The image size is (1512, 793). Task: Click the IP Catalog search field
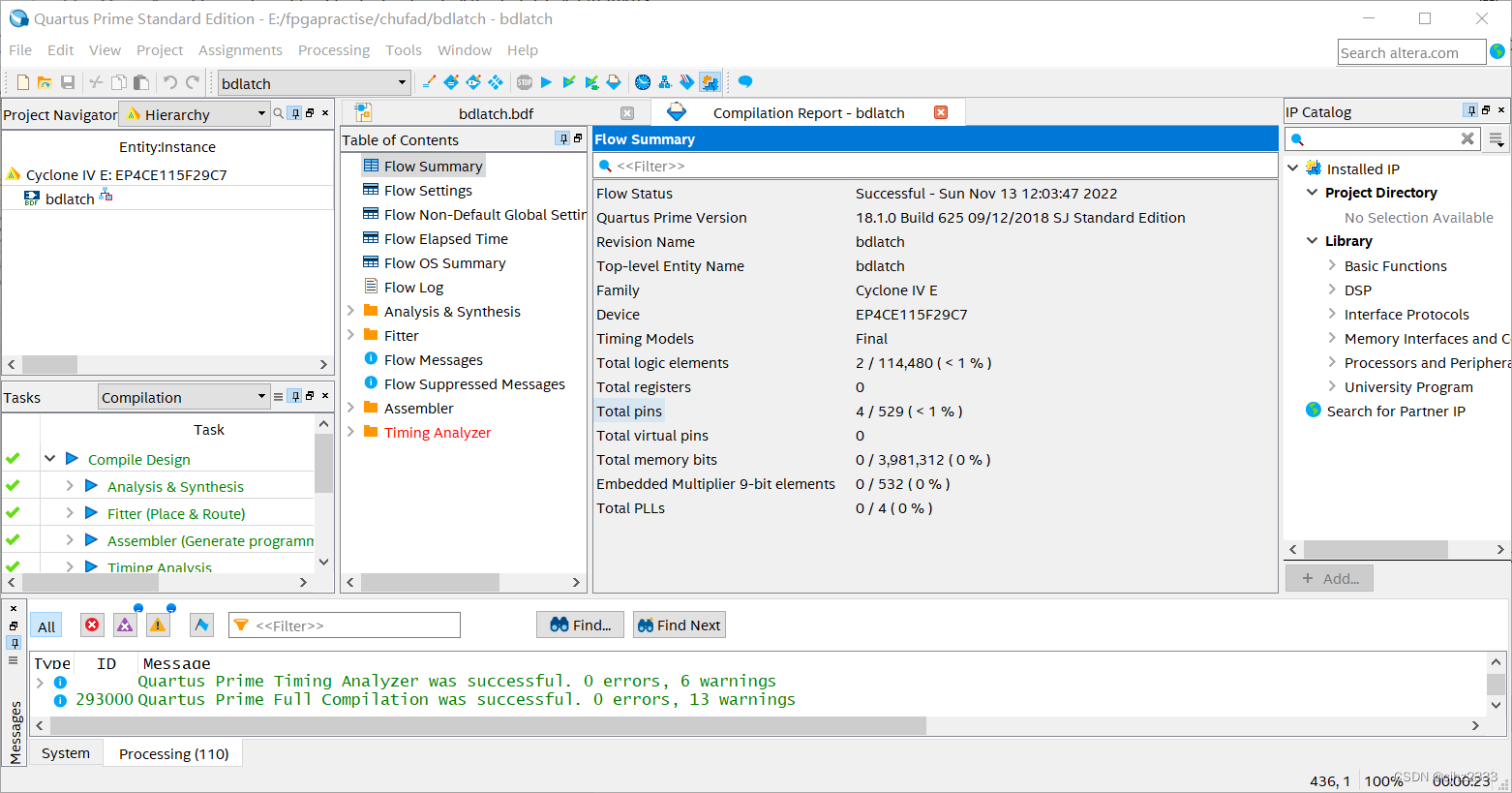(1381, 139)
